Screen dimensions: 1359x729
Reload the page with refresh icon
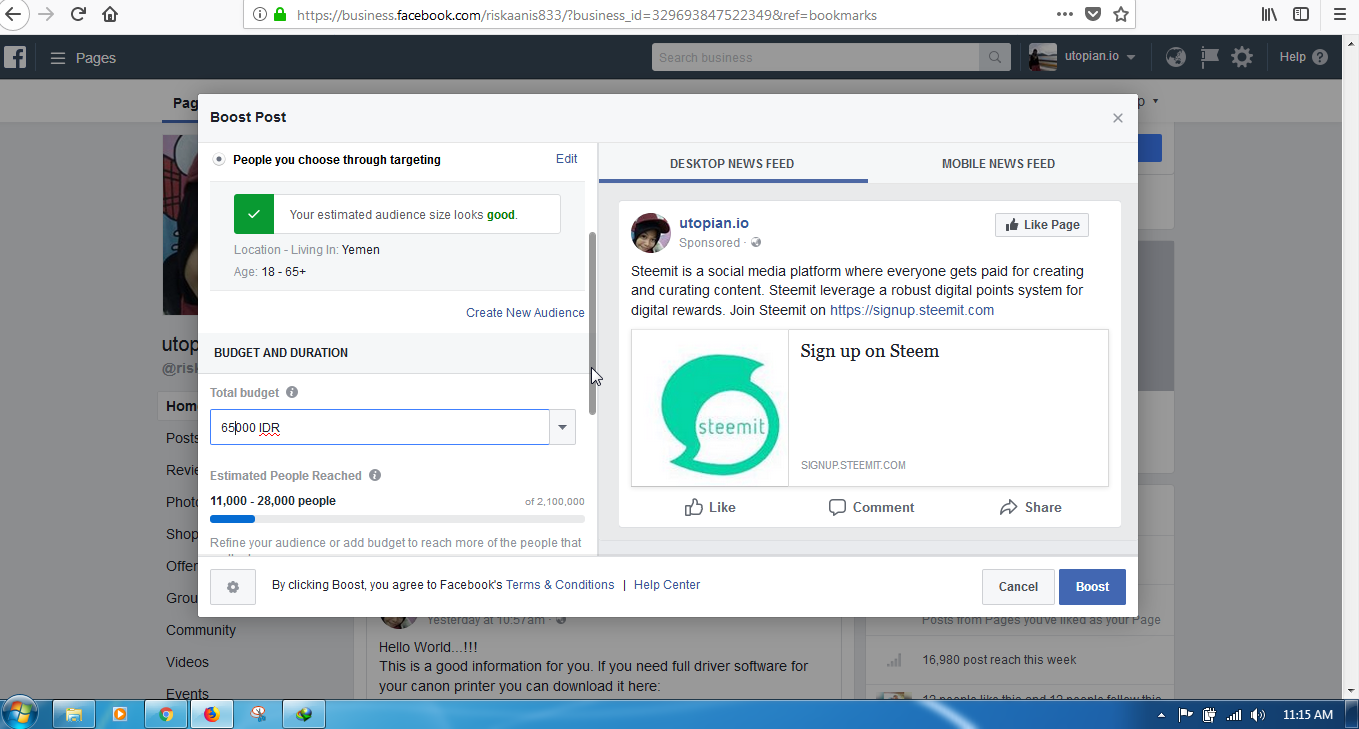(x=78, y=14)
